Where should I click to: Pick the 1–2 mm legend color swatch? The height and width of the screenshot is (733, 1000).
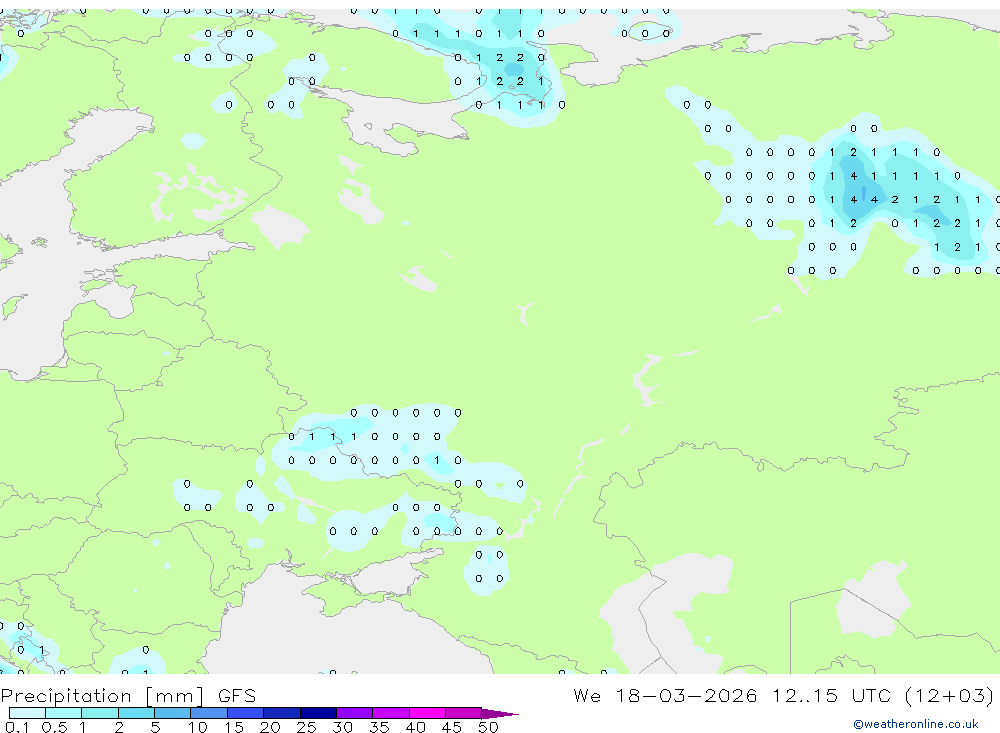(x=100, y=713)
